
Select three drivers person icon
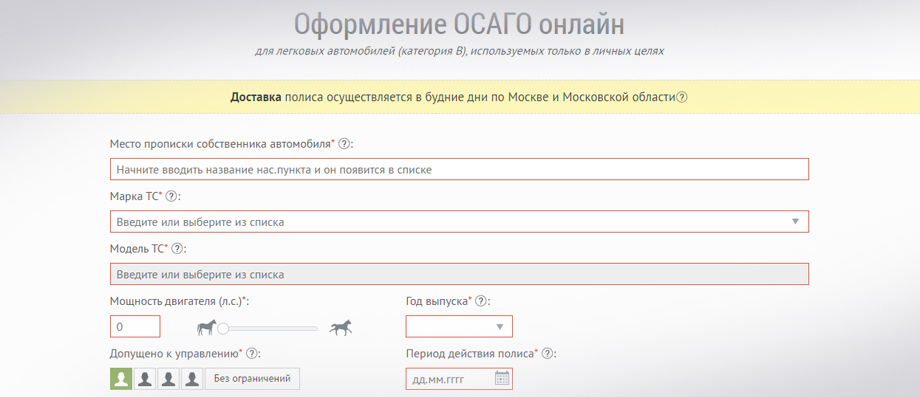click(168, 379)
